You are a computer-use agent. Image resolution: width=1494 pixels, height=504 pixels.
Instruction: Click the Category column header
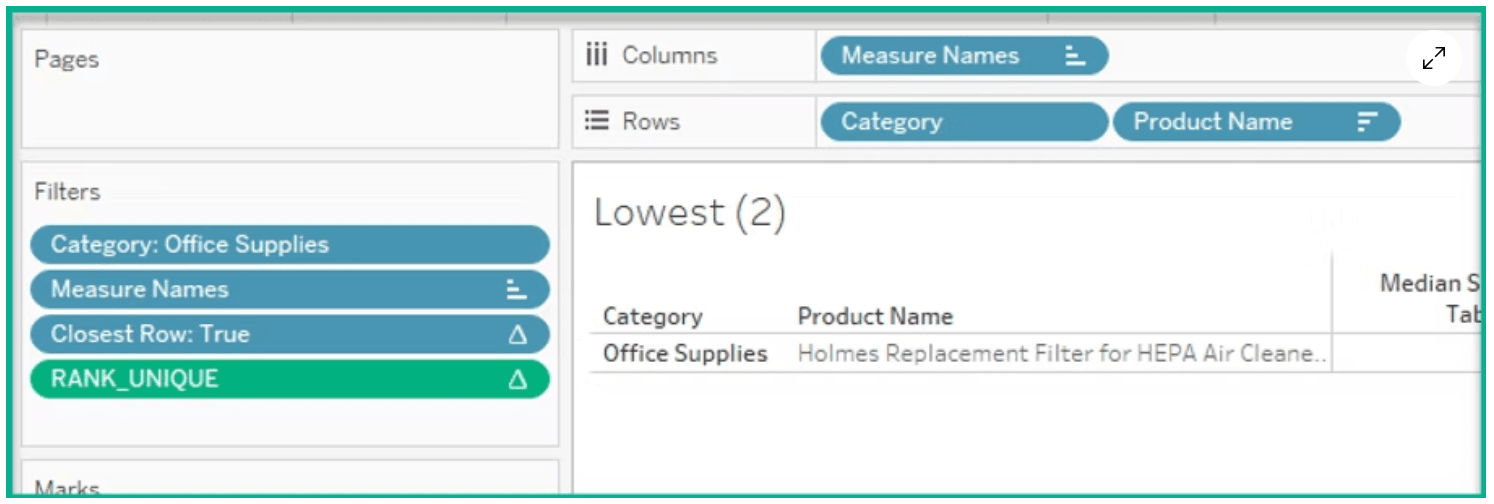[652, 317]
